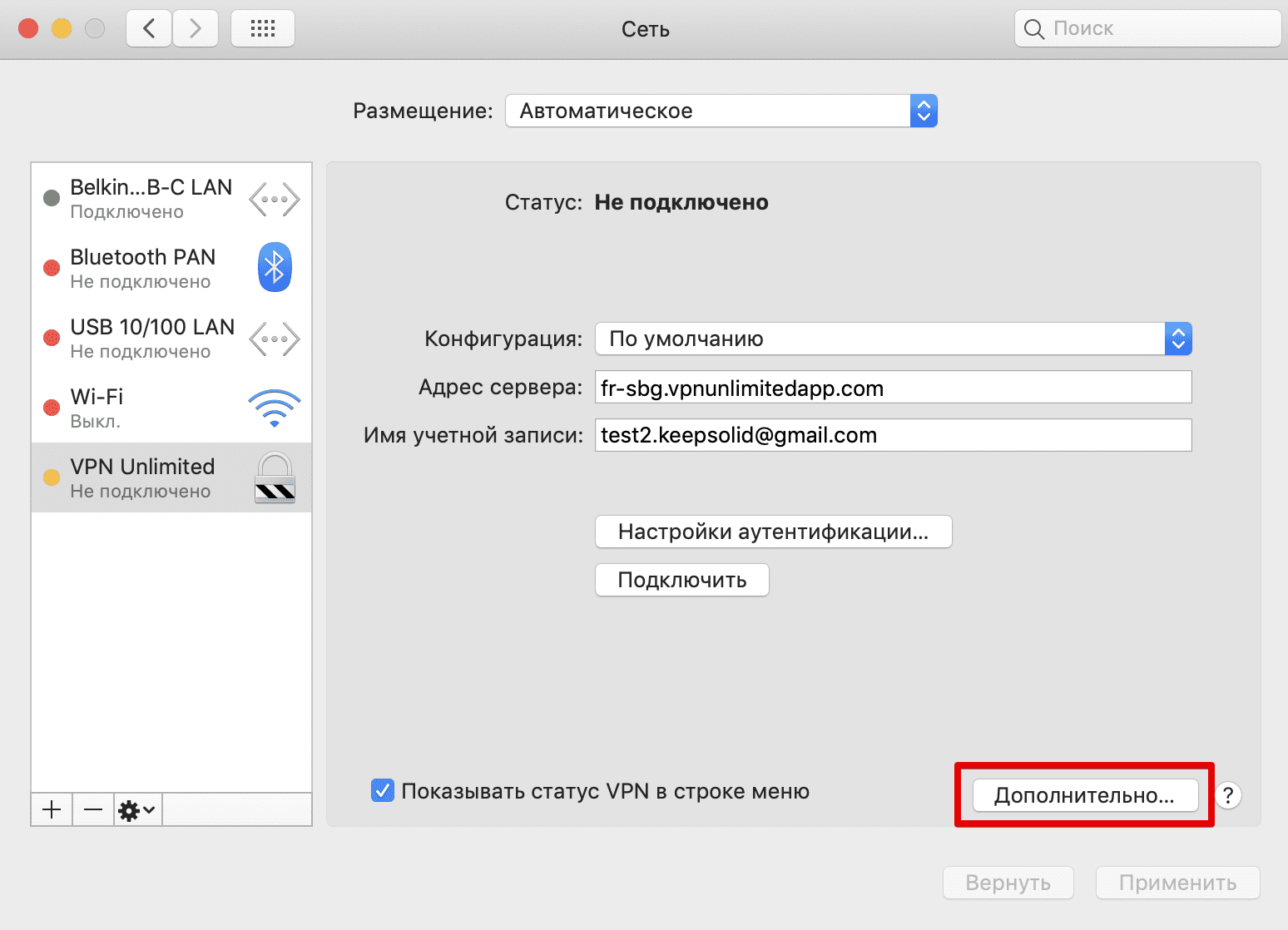Click the plus button to add service
Viewport: 1288px width, 930px height.
tap(51, 809)
